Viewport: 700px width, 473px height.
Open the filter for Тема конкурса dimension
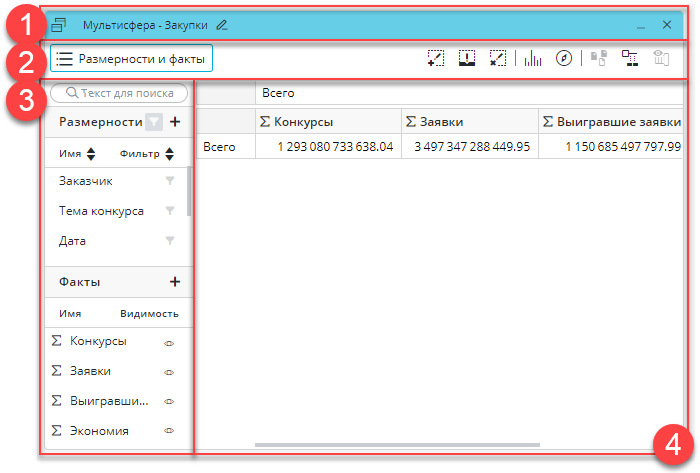click(169, 211)
